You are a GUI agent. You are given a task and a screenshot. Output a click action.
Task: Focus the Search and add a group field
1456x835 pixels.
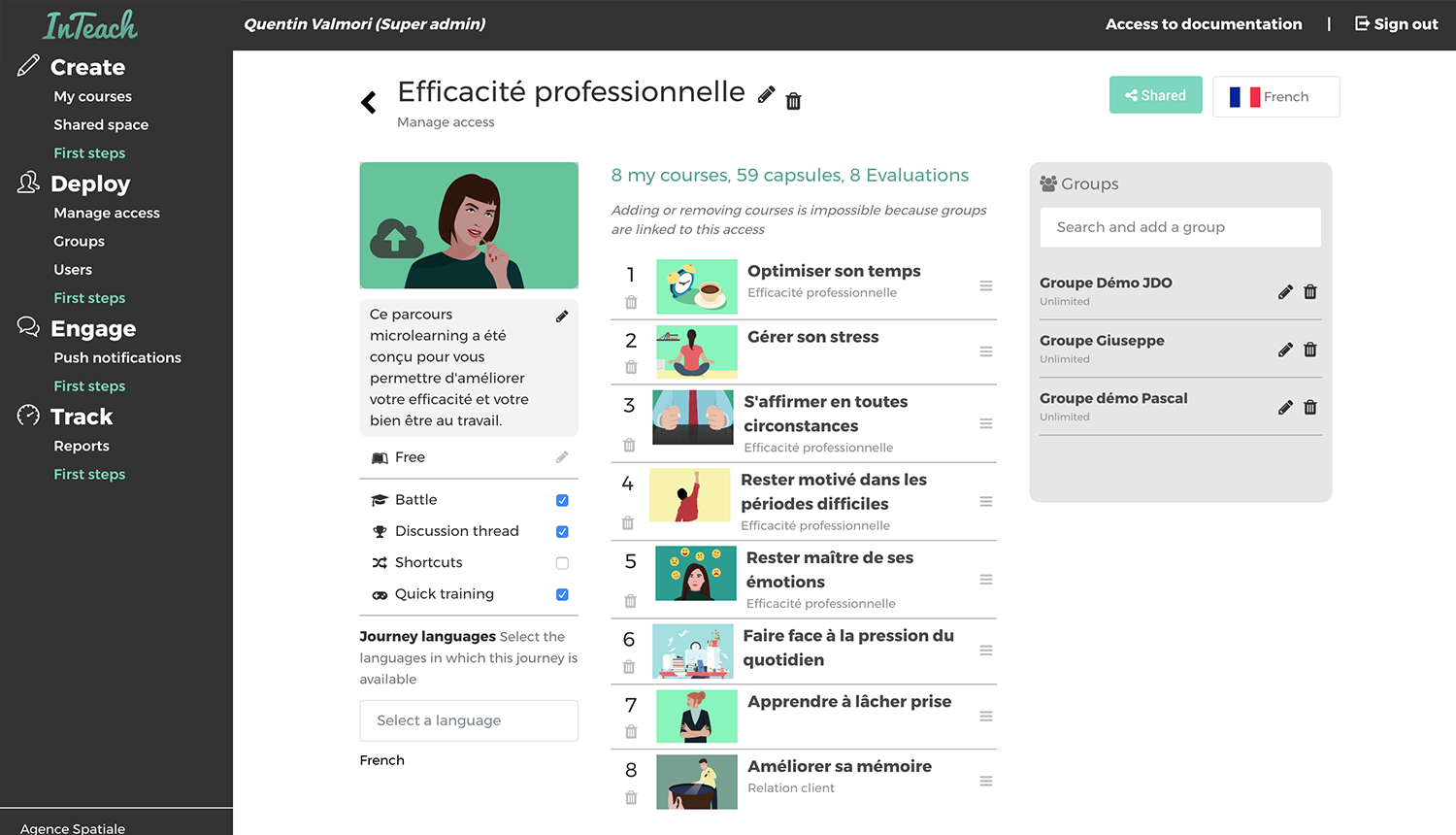coord(1180,227)
